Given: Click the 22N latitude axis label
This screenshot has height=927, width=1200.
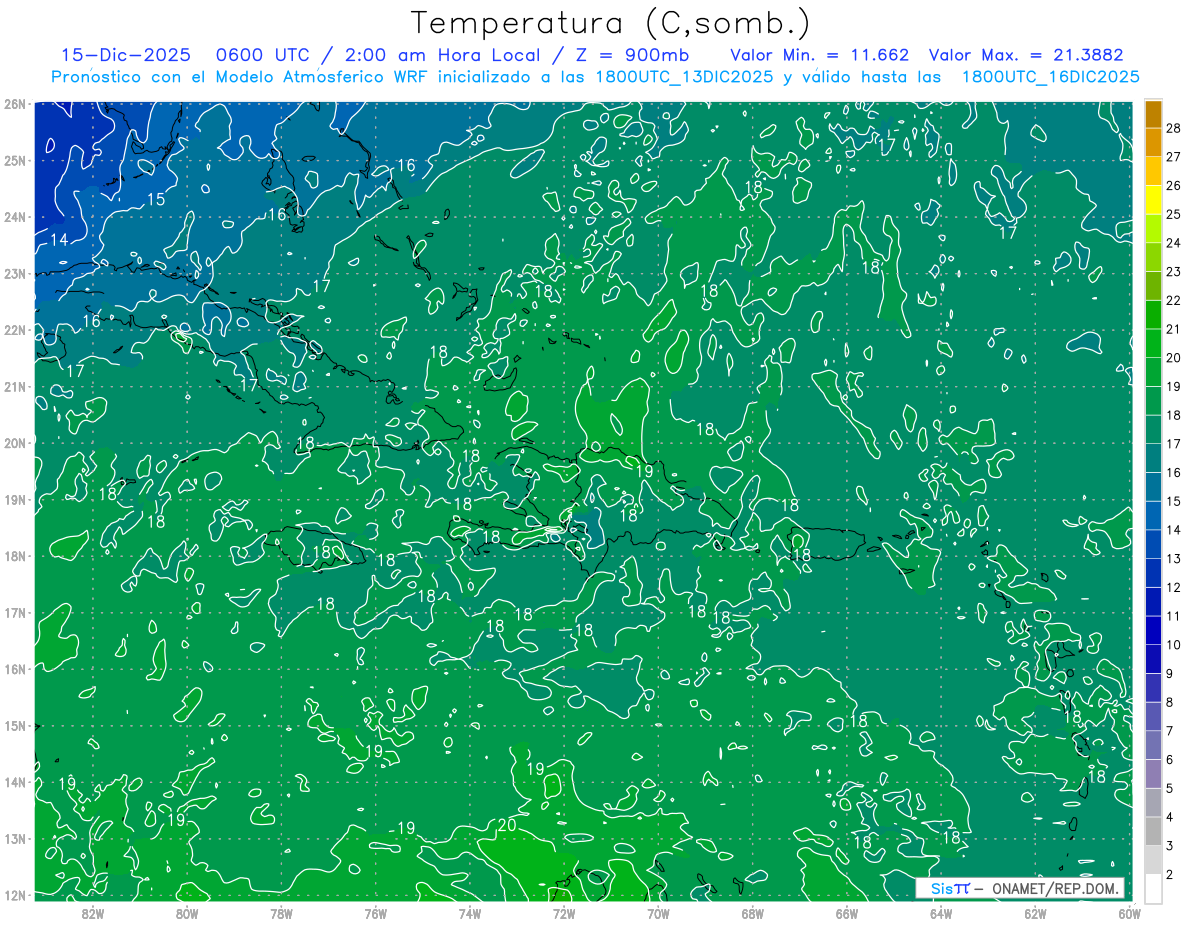Looking at the screenshot, I should pos(14,330).
